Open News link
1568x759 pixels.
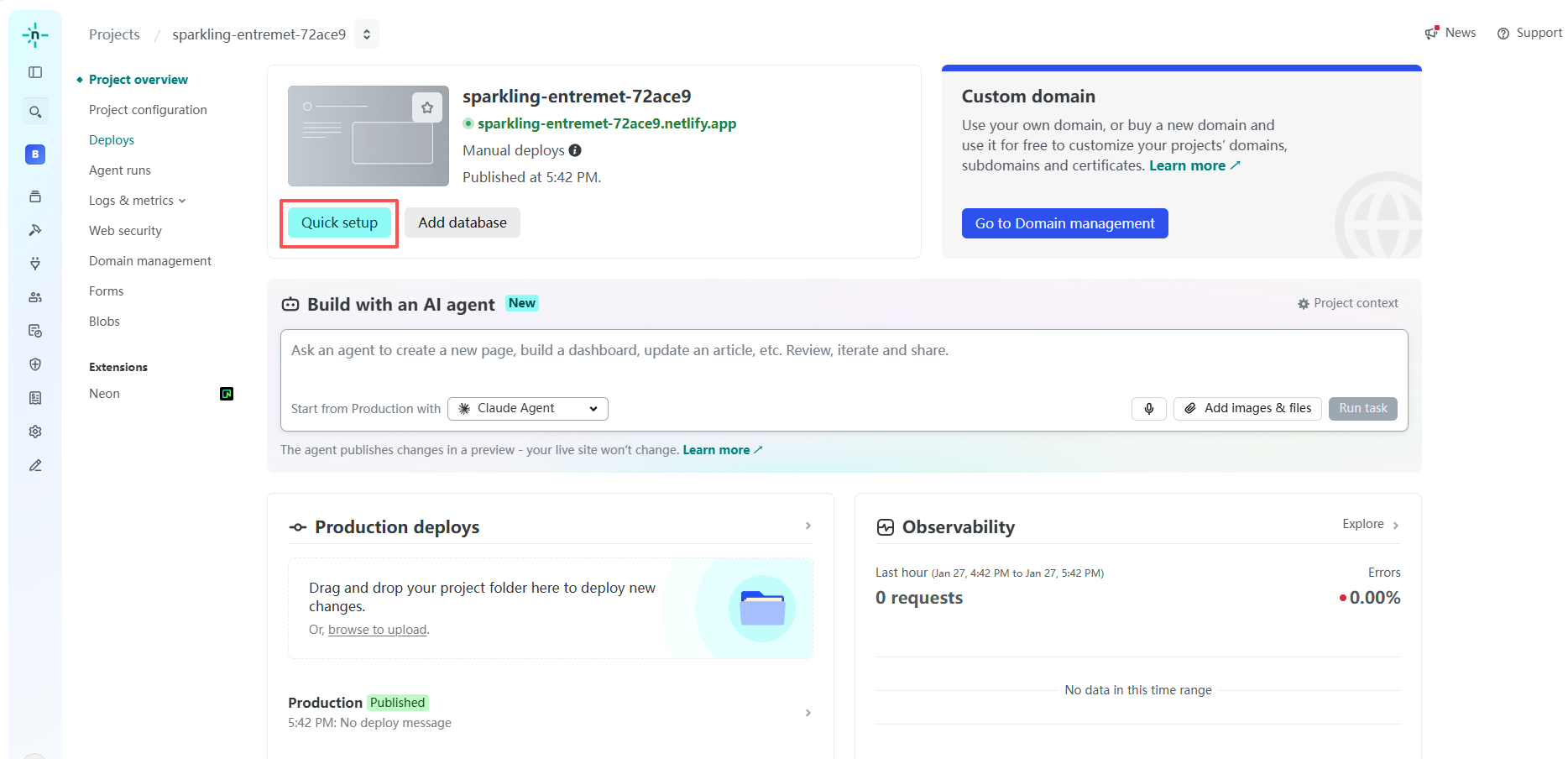click(1450, 33)
